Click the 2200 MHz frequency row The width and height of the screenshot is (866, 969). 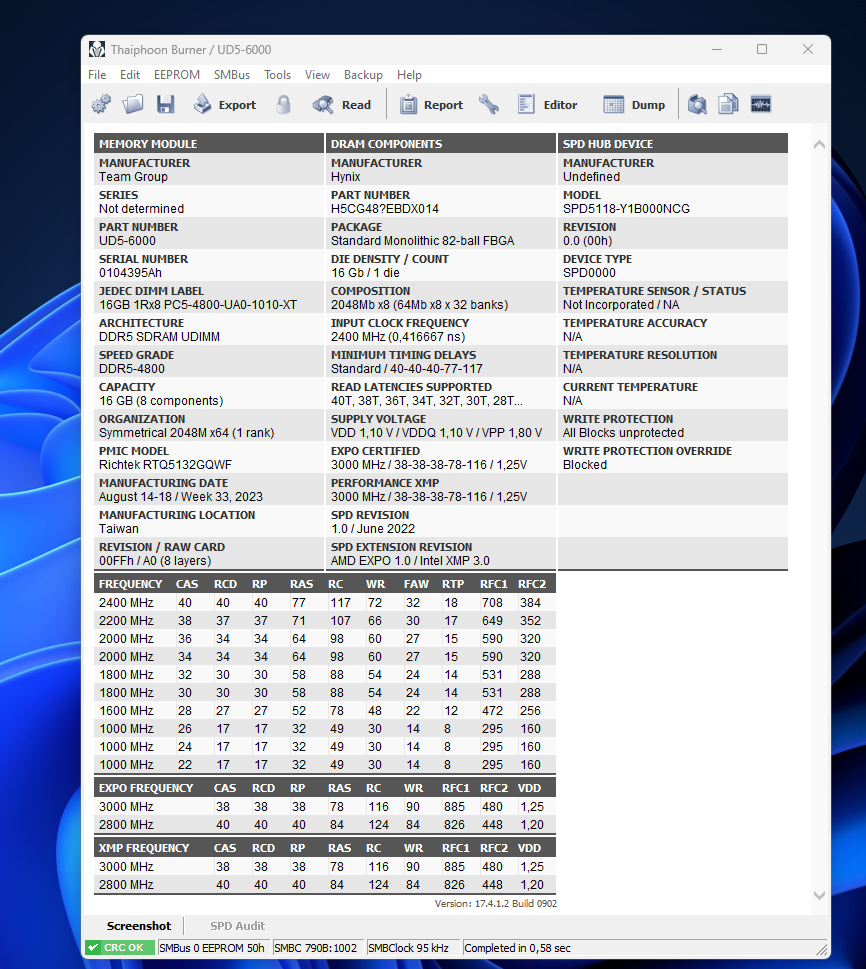(x=325, y=620)
